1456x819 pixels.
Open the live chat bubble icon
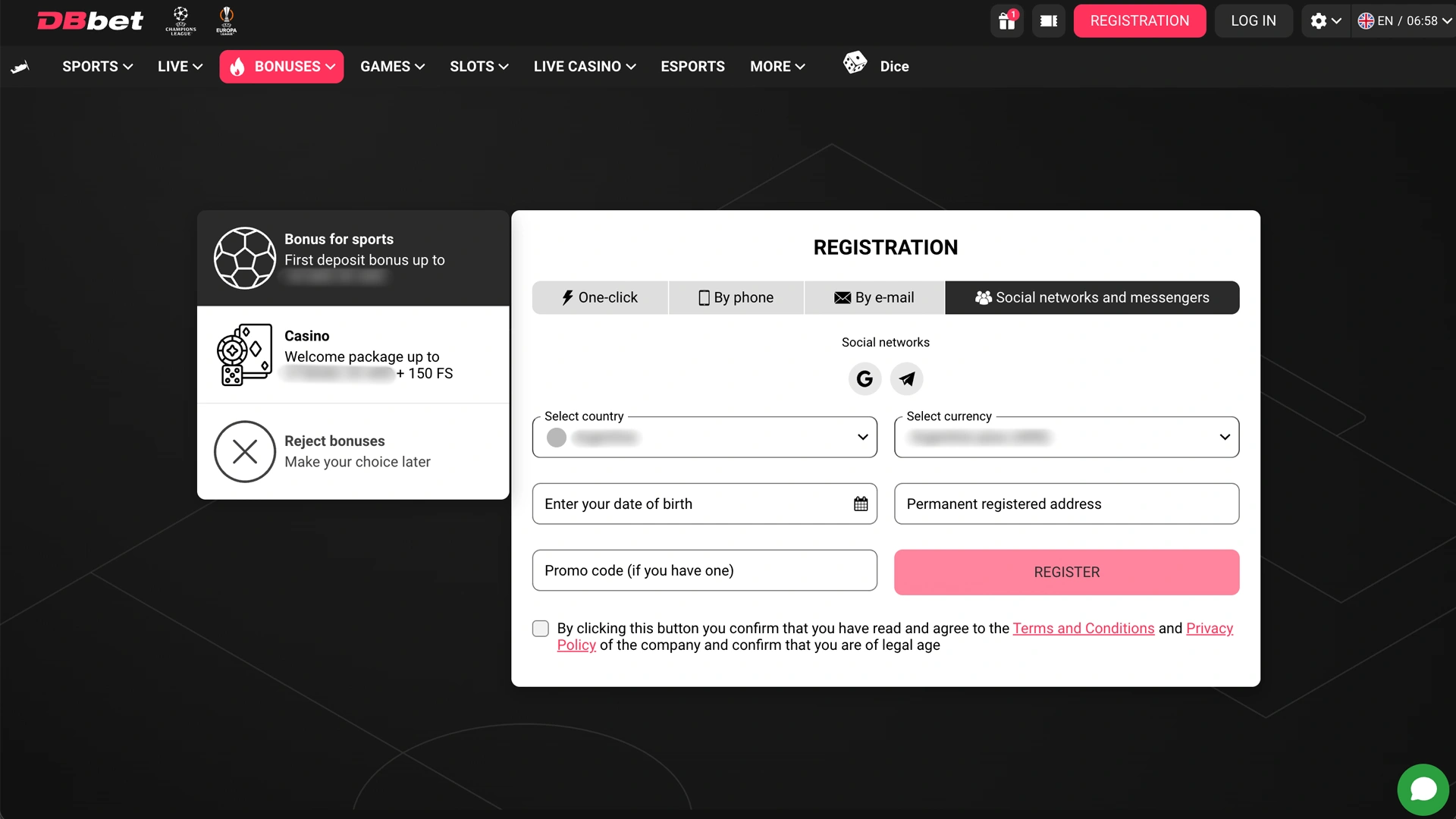pos(1423,789)
